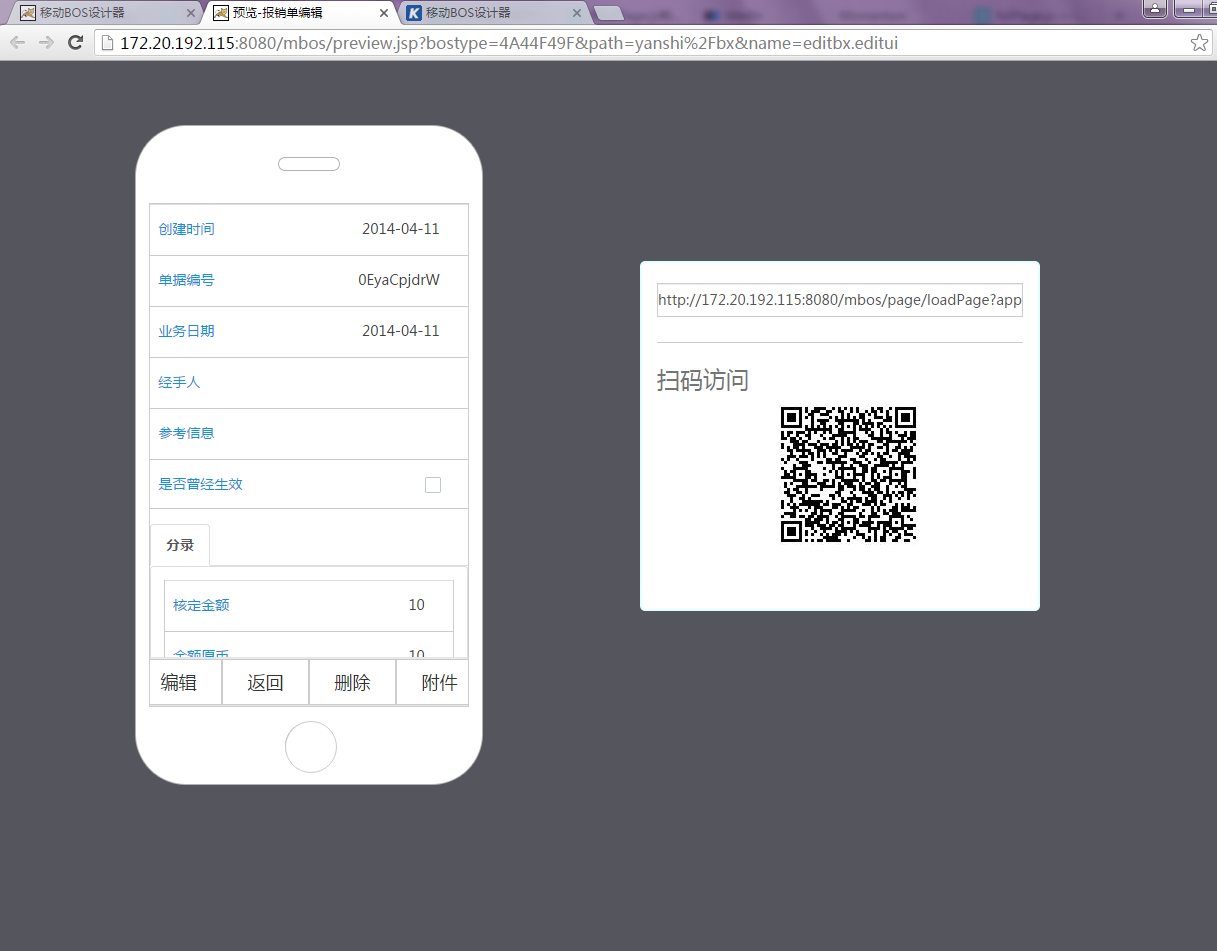Click the 经手人 field row
1217x951 pixels.
[308, 383]
